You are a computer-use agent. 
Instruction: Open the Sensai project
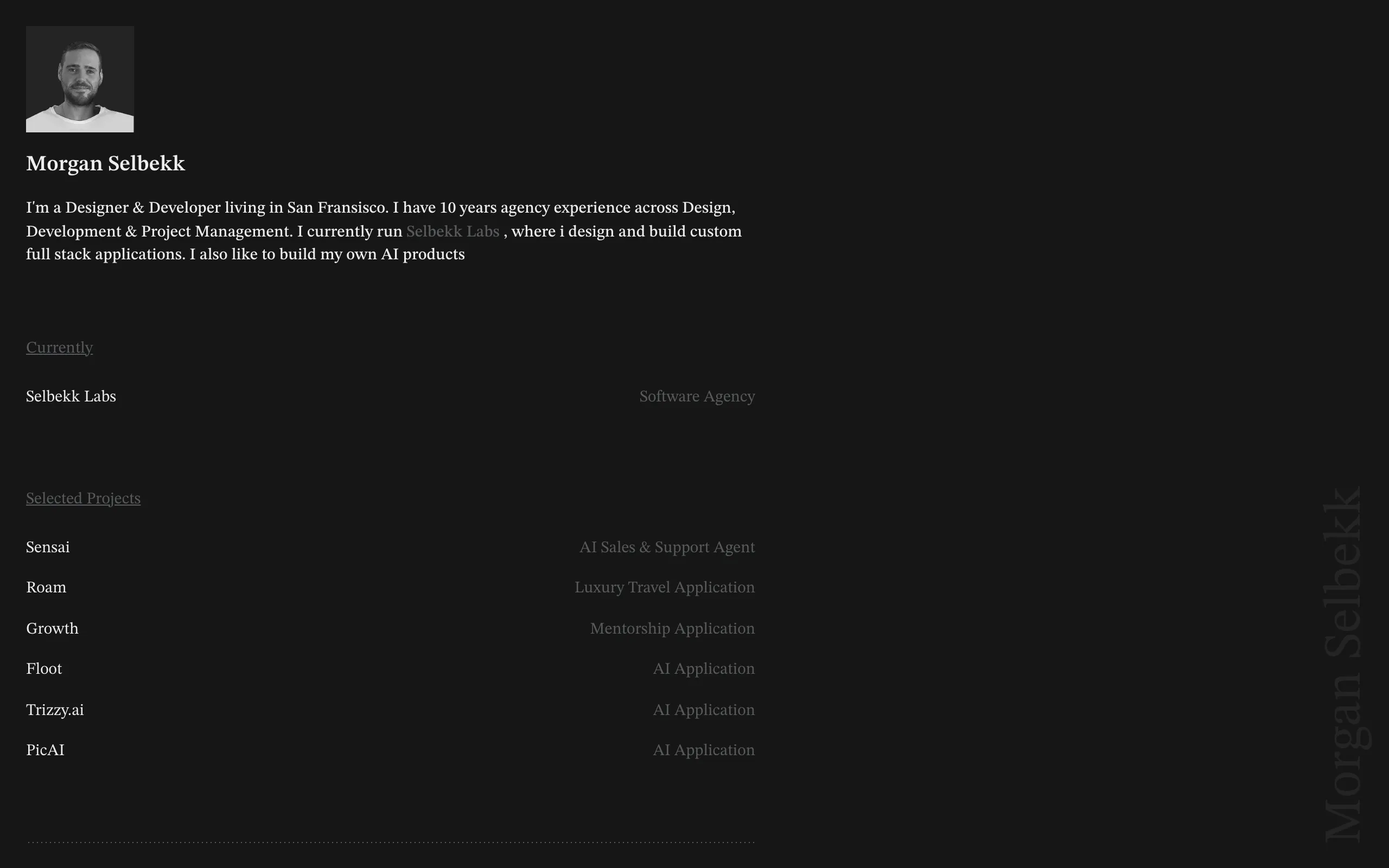(x=48, y=547)
